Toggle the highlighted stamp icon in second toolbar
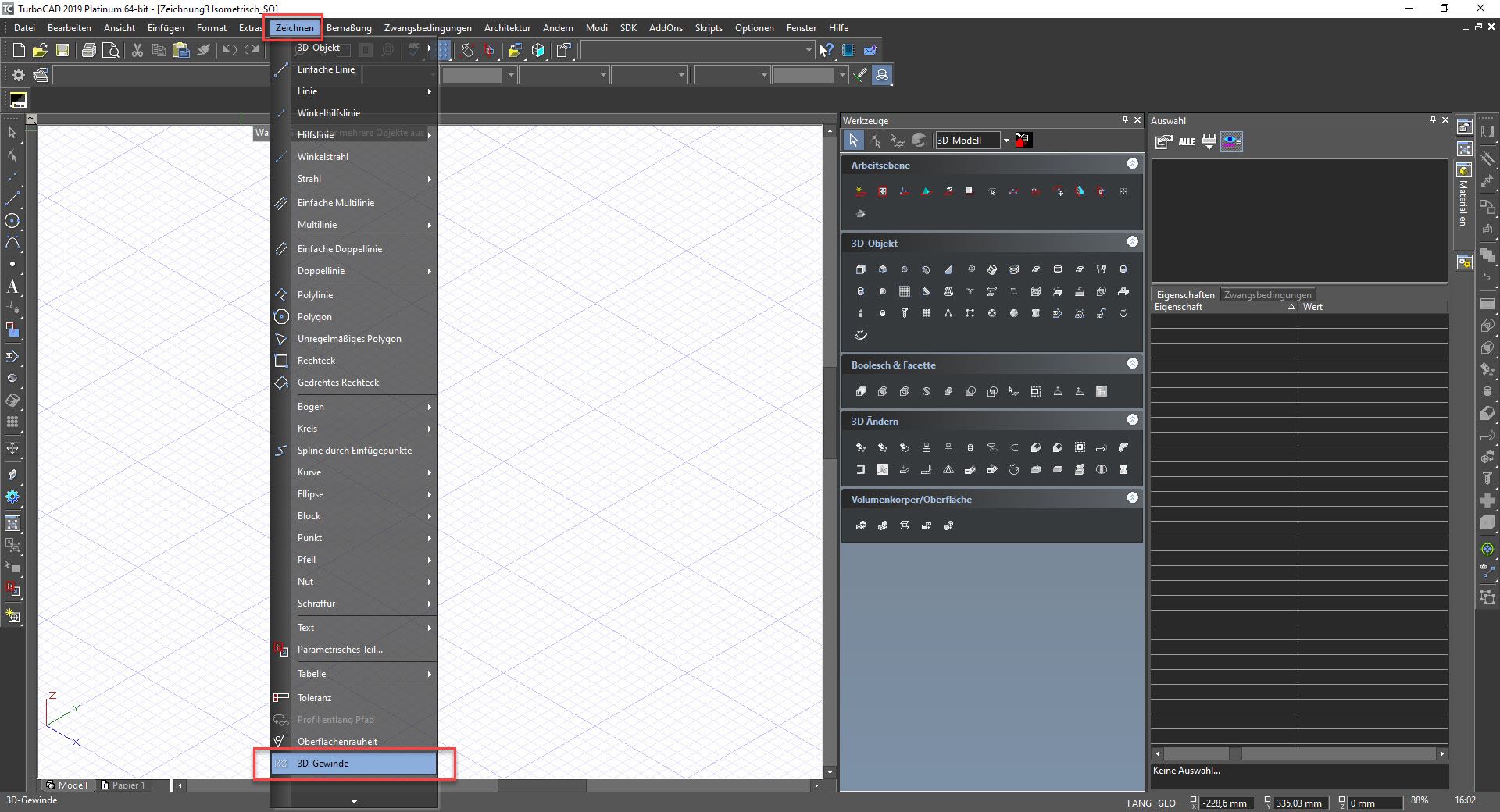The width and height of the screenshot is (1500, 812). pyautogui.click(x=882, y=75)
